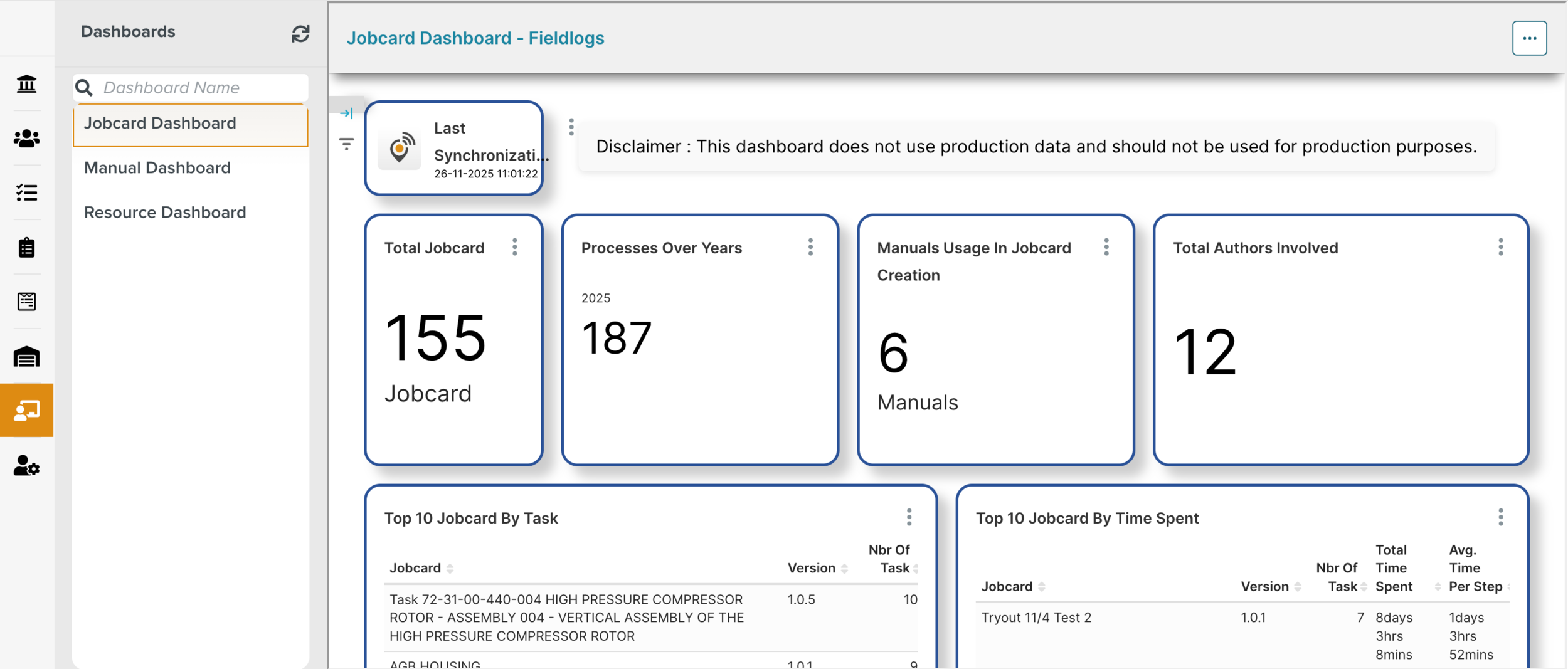Viewport: 1568px width, 669px height.
Task: Collapse the dashboard side panel using the arrow
Action: [x=347, y=113]
